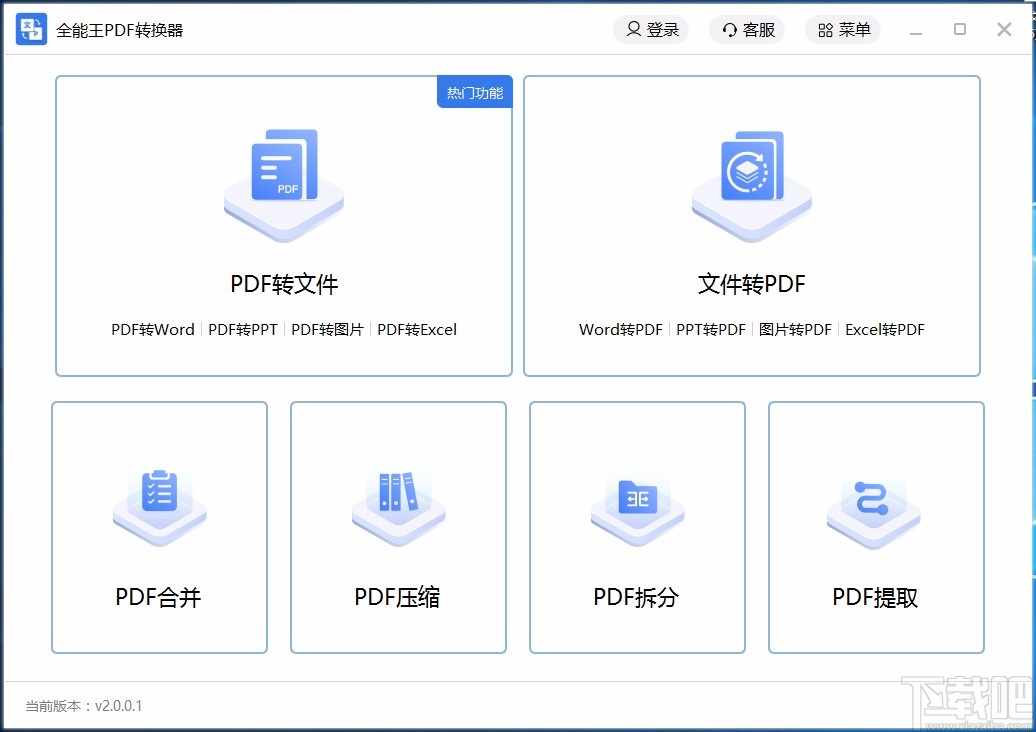Image resolution: width=1036 pixels, height=732 pixels.
Task: Select the grid icon next to 菜单
Action: (824, 30)
